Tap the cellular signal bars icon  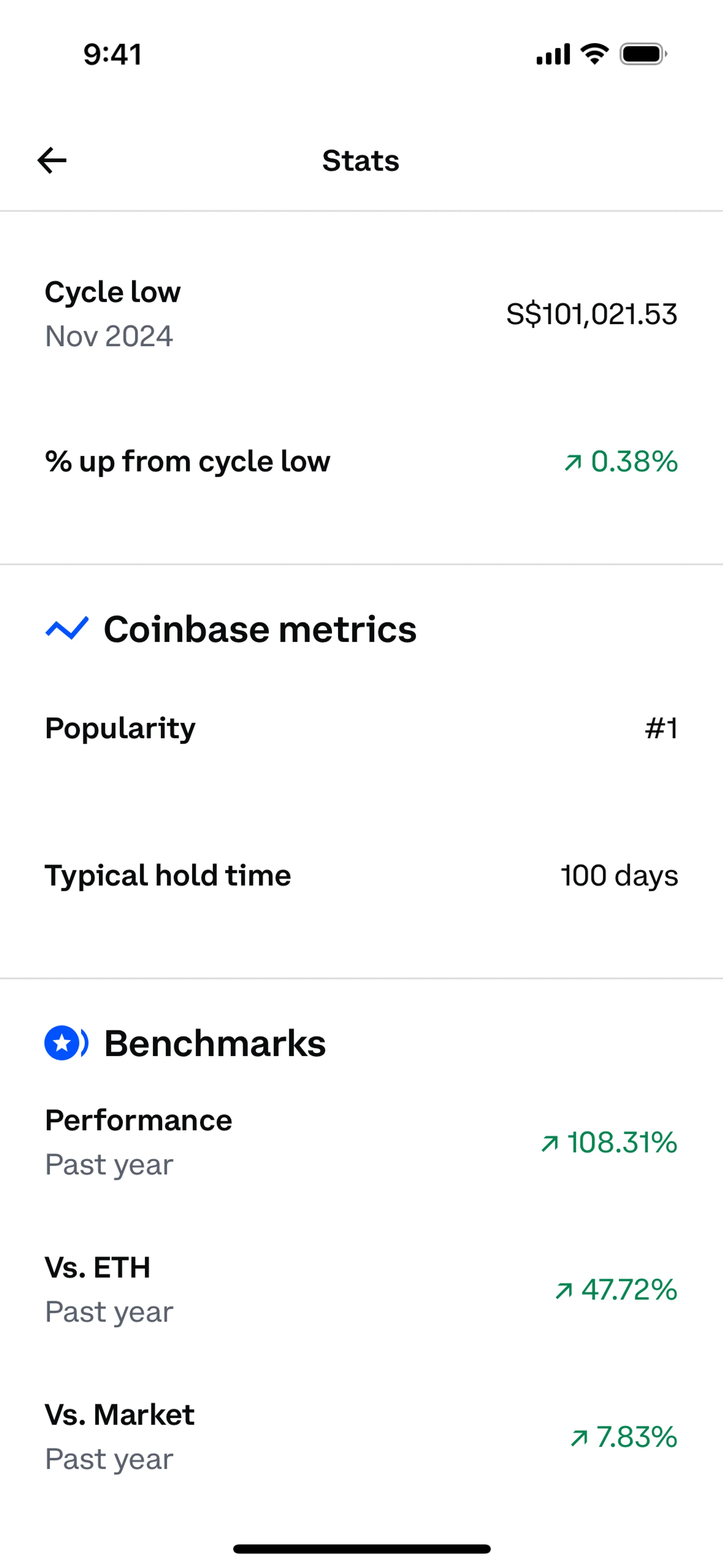coord(552,54)
